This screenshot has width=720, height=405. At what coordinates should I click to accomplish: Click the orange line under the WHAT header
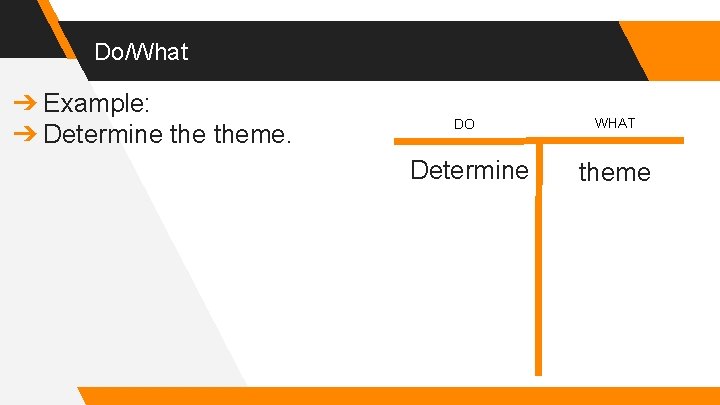point(612,141)
